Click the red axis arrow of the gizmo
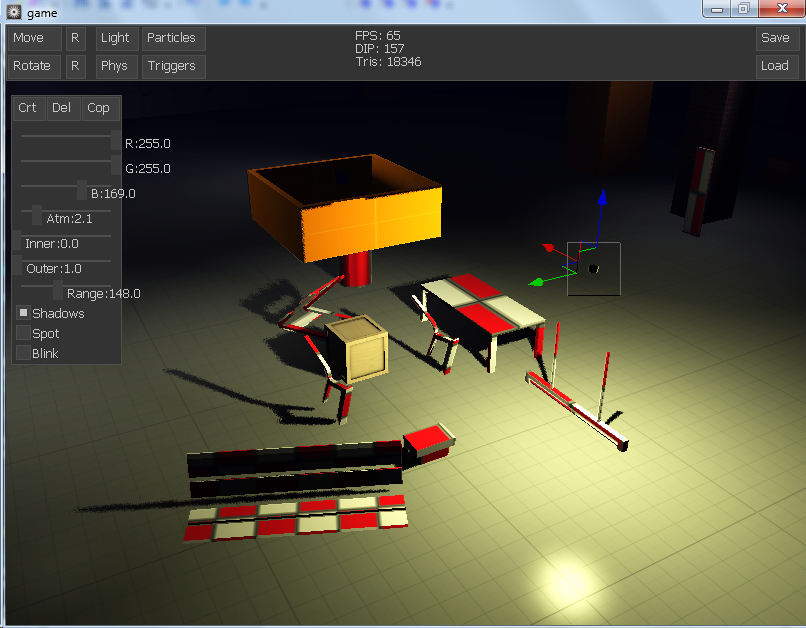This screenshot has width=806, height=628. pos(548,246)
